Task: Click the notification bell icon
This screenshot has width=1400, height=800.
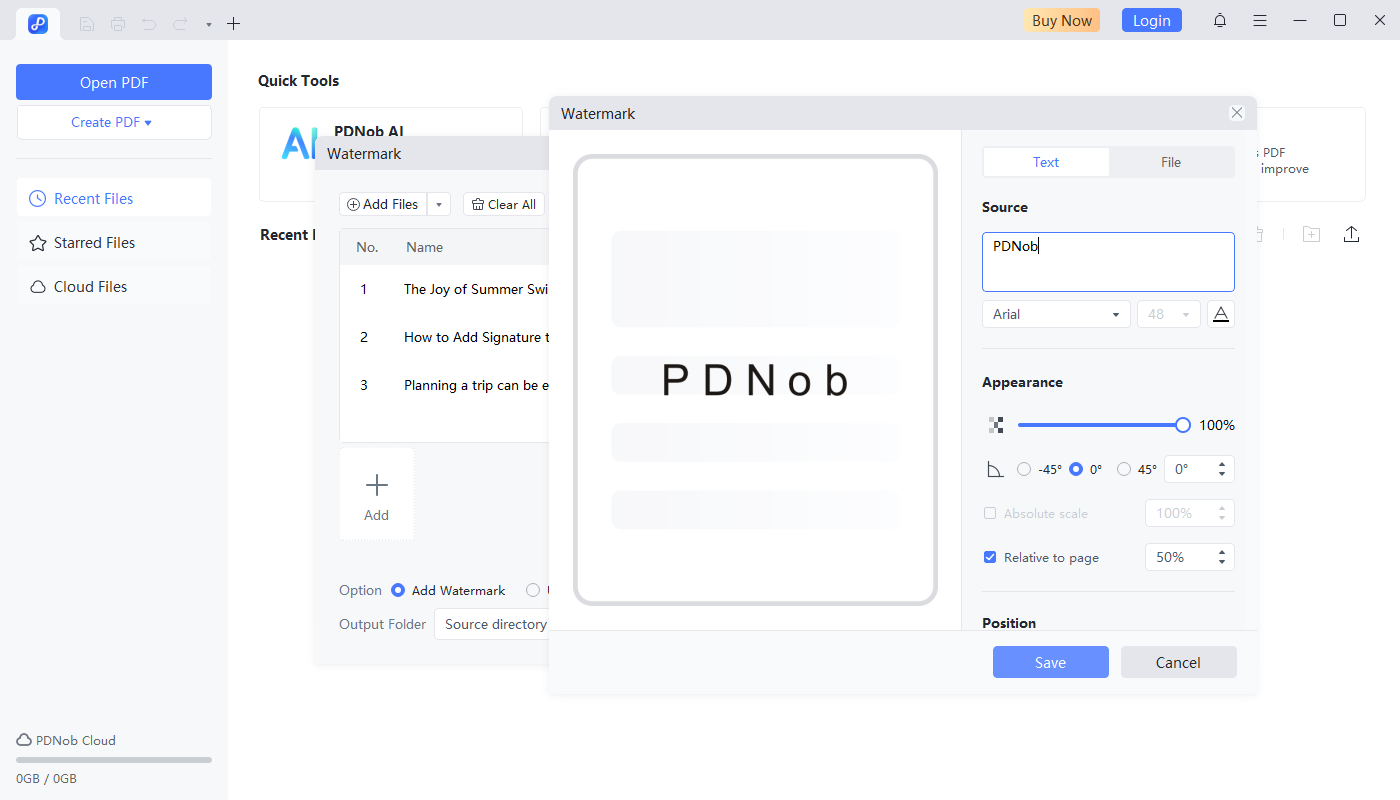Action: tap(1219, 21)
